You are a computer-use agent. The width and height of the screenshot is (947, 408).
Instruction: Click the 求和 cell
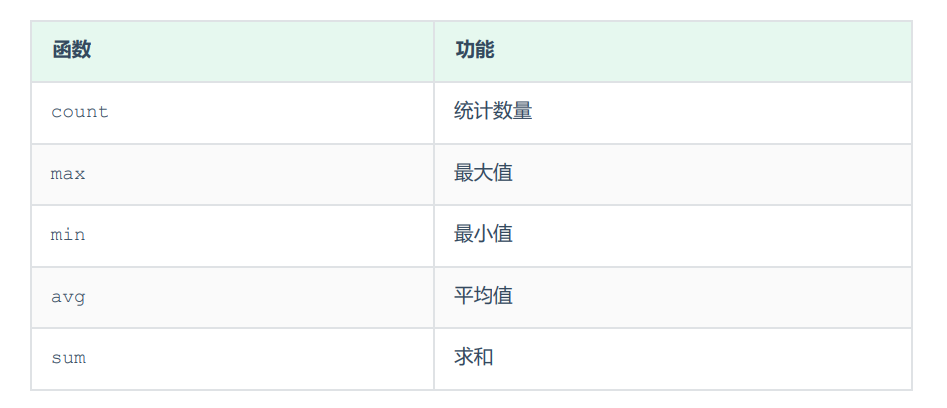pyautogui.click(x=473, y=358)
